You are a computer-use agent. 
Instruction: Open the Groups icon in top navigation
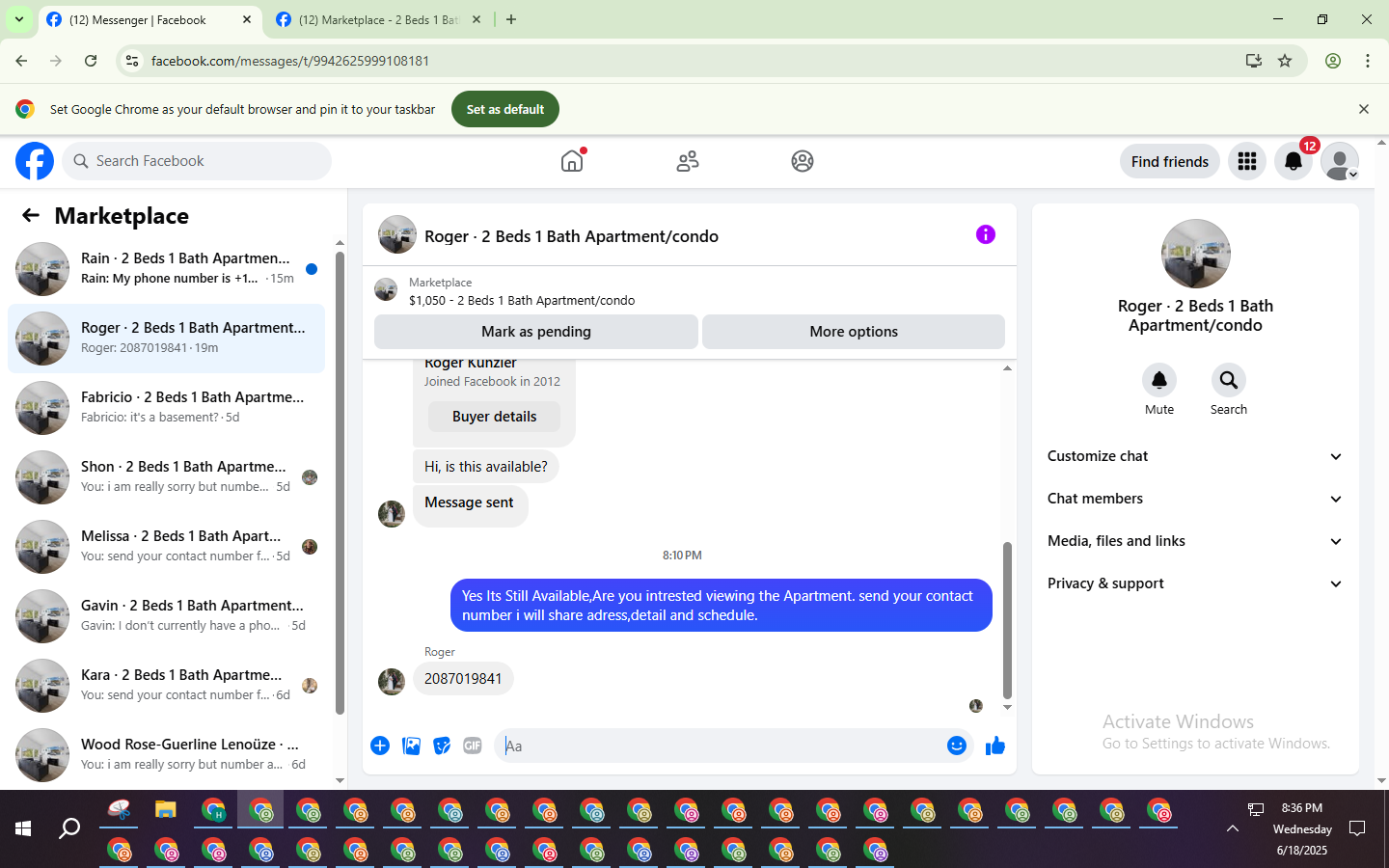point(803,161)
